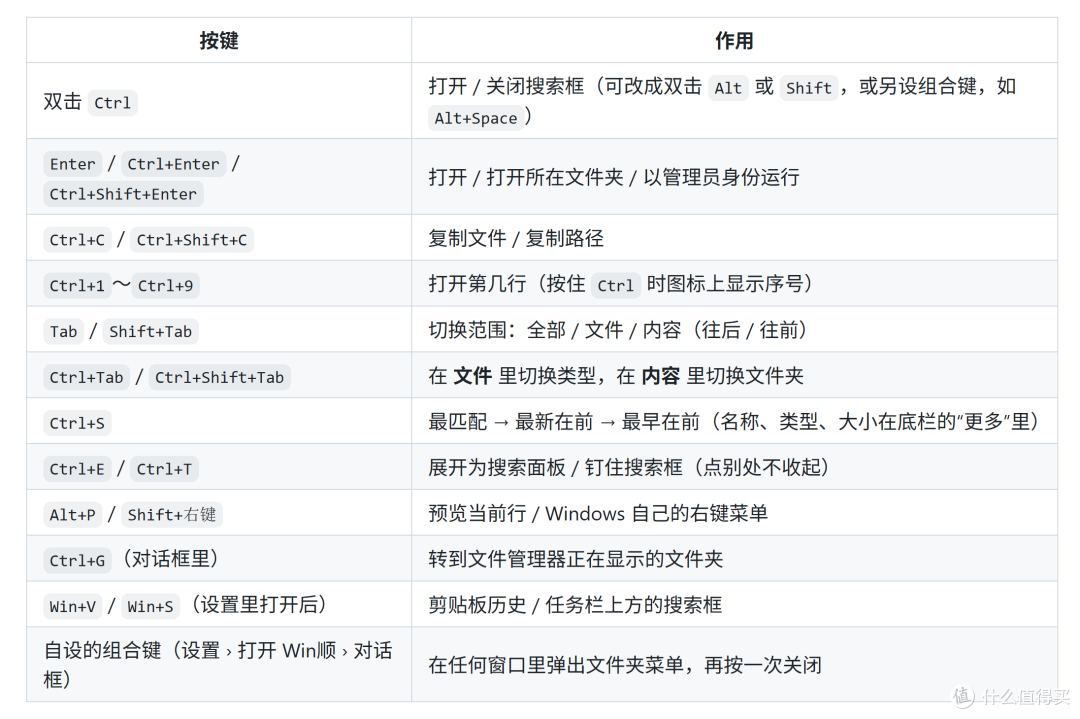
Task: Click the 作用 column header
Action: point(734,41)
